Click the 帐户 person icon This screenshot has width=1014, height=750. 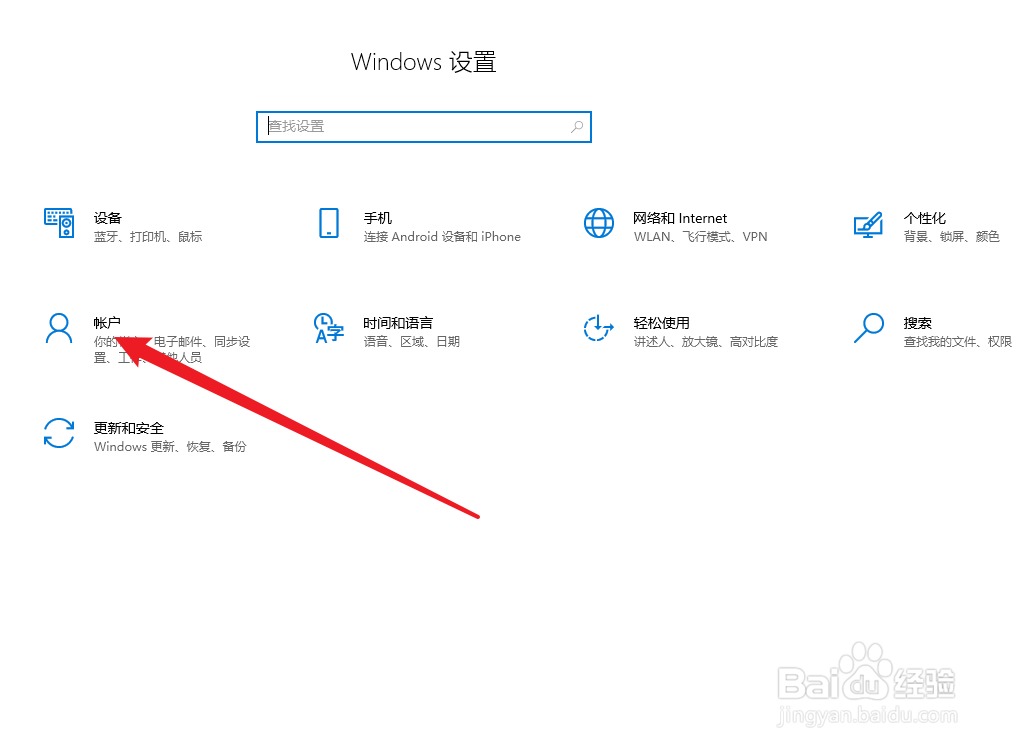pyautogui.click(x=59, y=328)
